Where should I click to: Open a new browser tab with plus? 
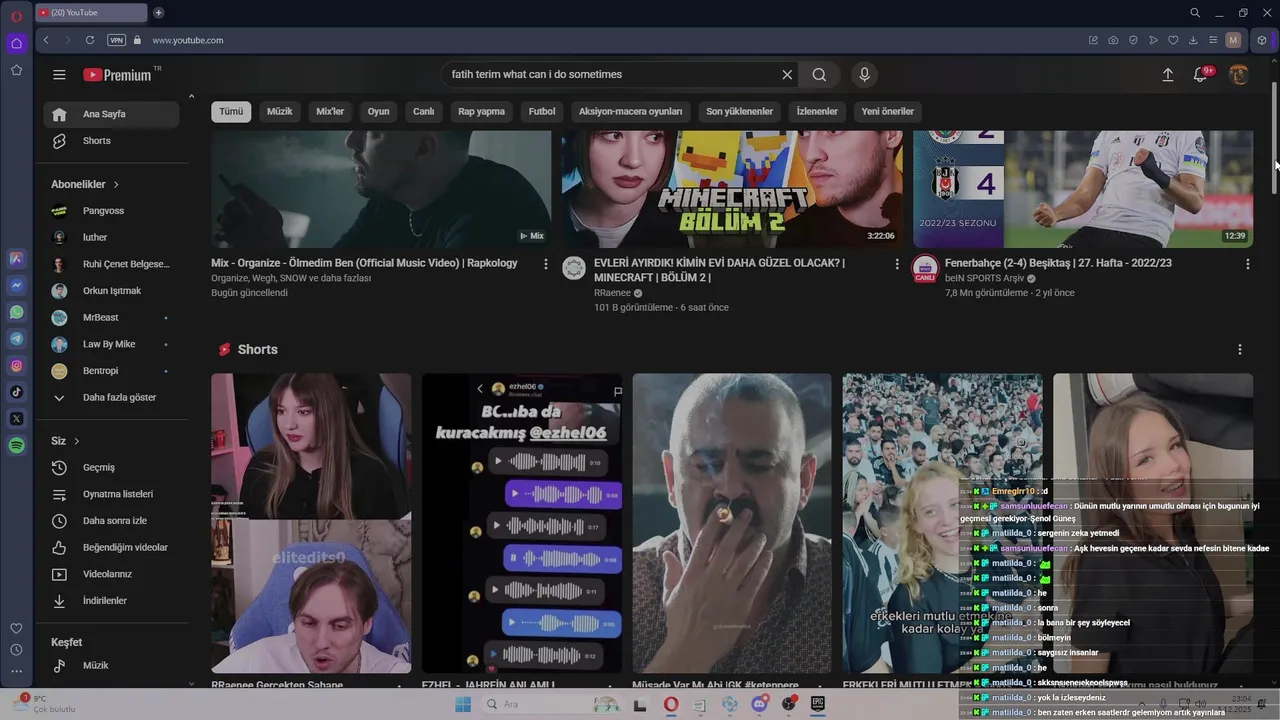tap(159, 13)
